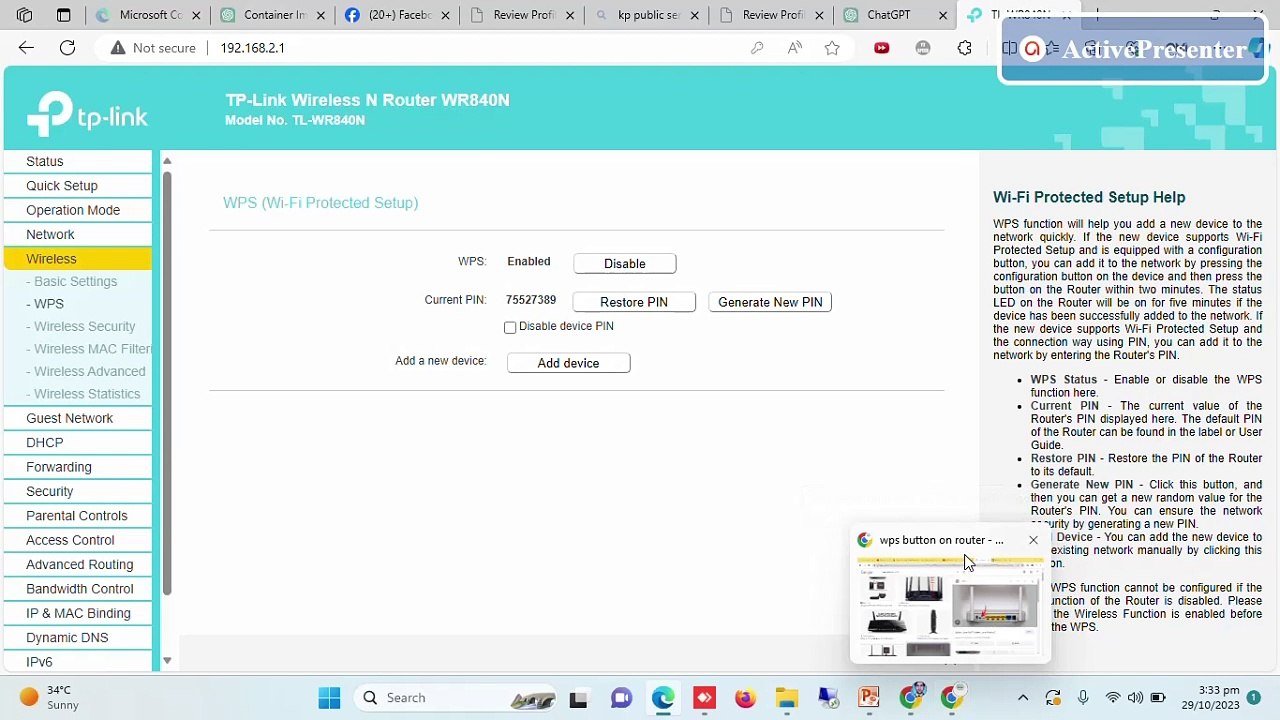
Task: Reload the router page
Action: pos(67,48)
